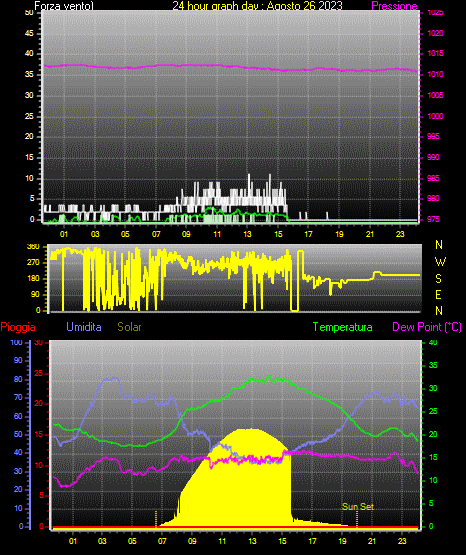Click hour 01 on the wind graph axis
Screen dimensions: 466x555
click(64, 234)
